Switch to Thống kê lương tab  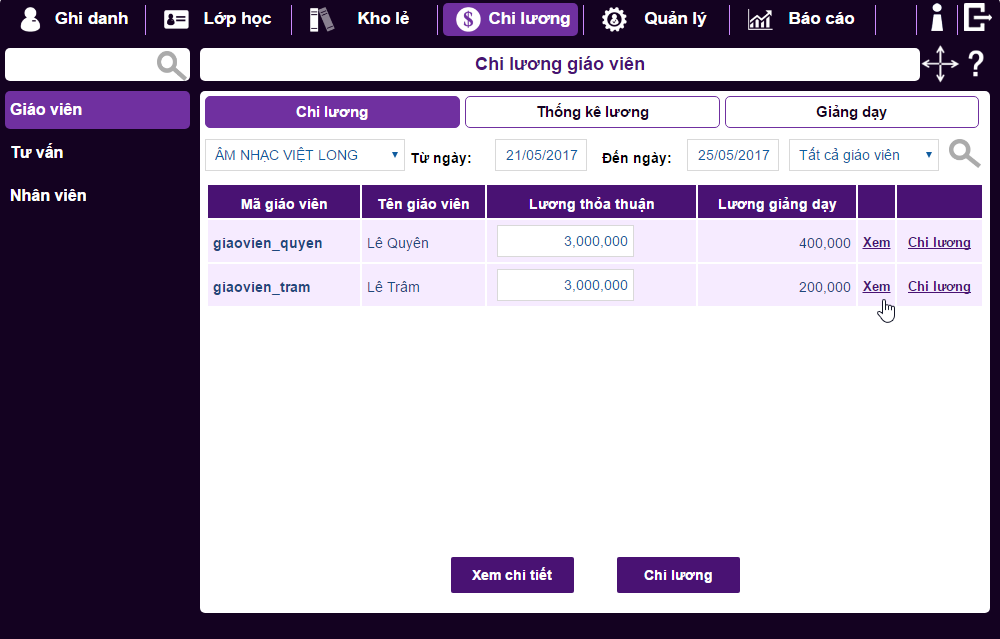point(592,112)
